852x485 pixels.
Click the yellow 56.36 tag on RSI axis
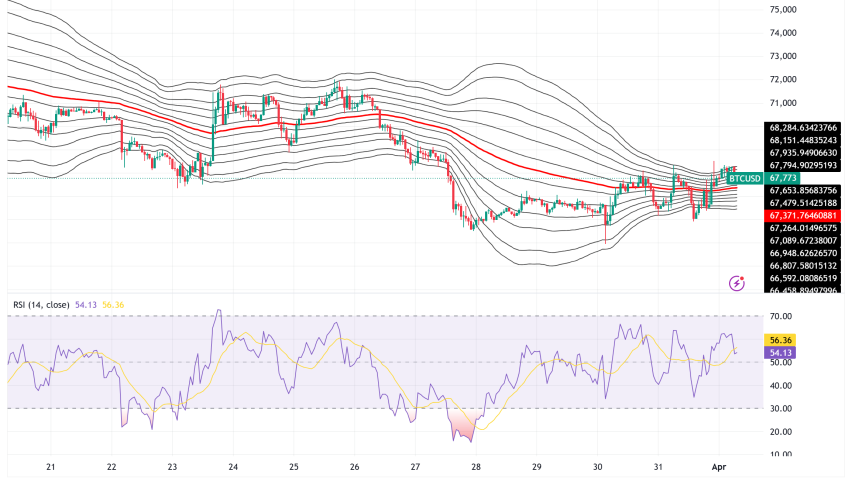[x=781, y=340]
